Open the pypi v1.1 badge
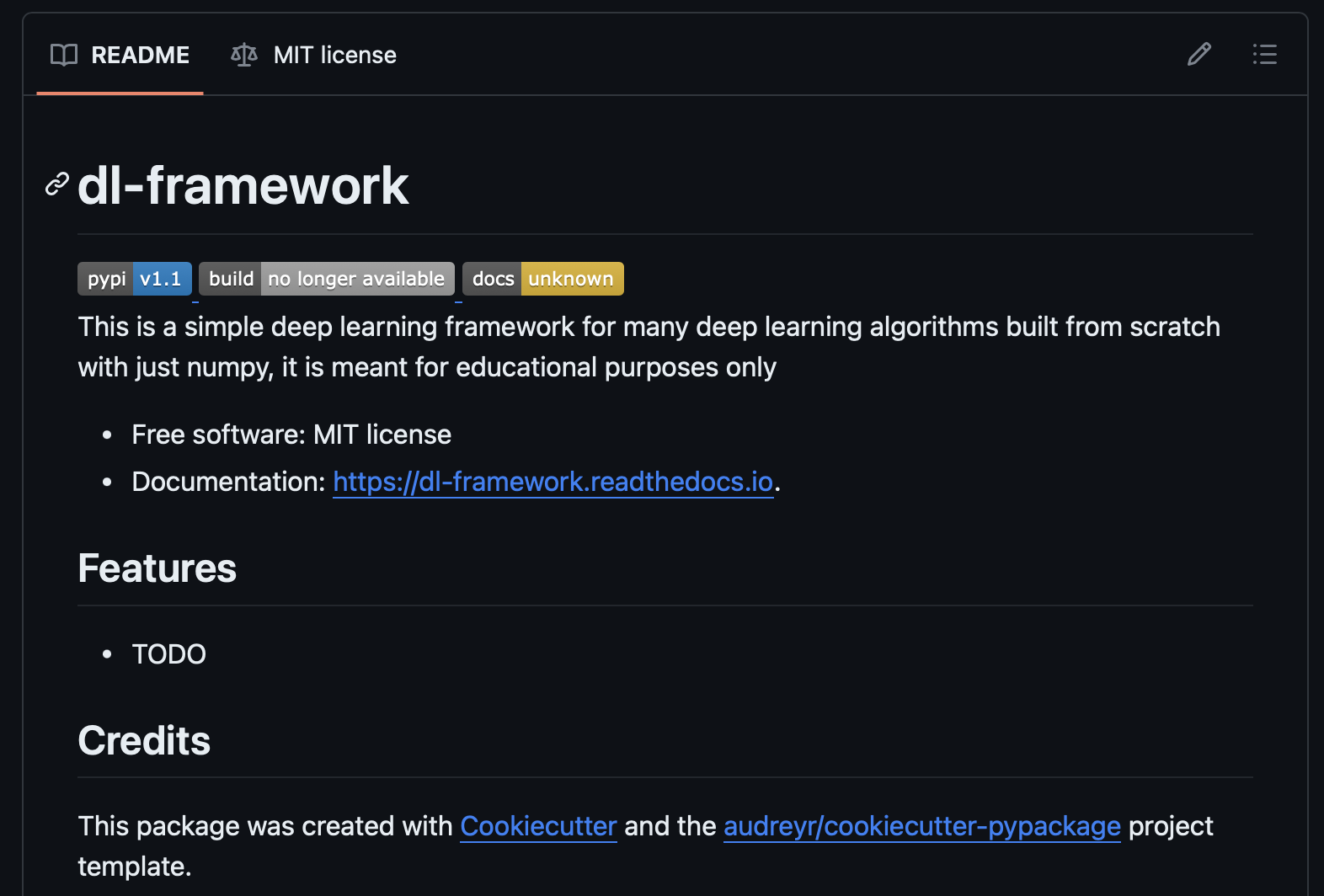Image resolution: width=1324 pixels, height=896 pixels. click(x=135, y=279)
